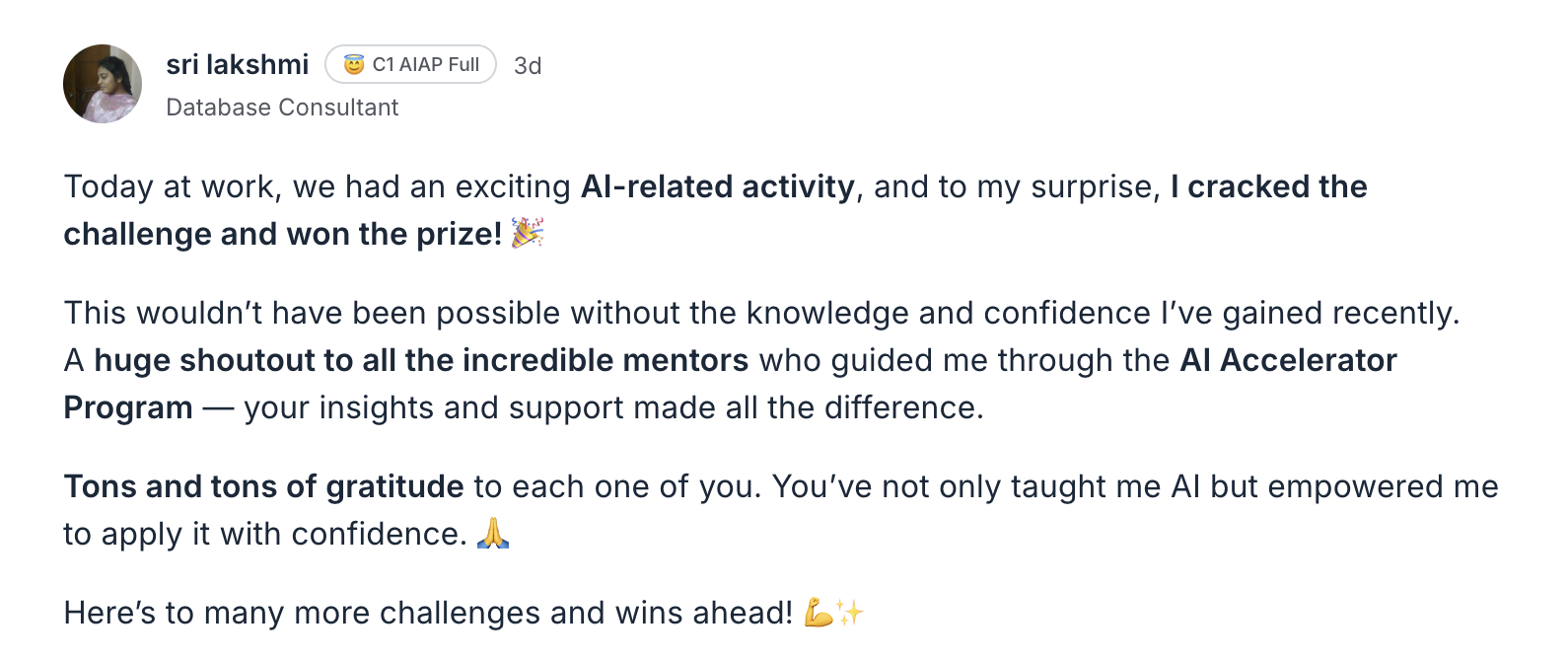Click the angel face emoji in badge

(354, 65)
